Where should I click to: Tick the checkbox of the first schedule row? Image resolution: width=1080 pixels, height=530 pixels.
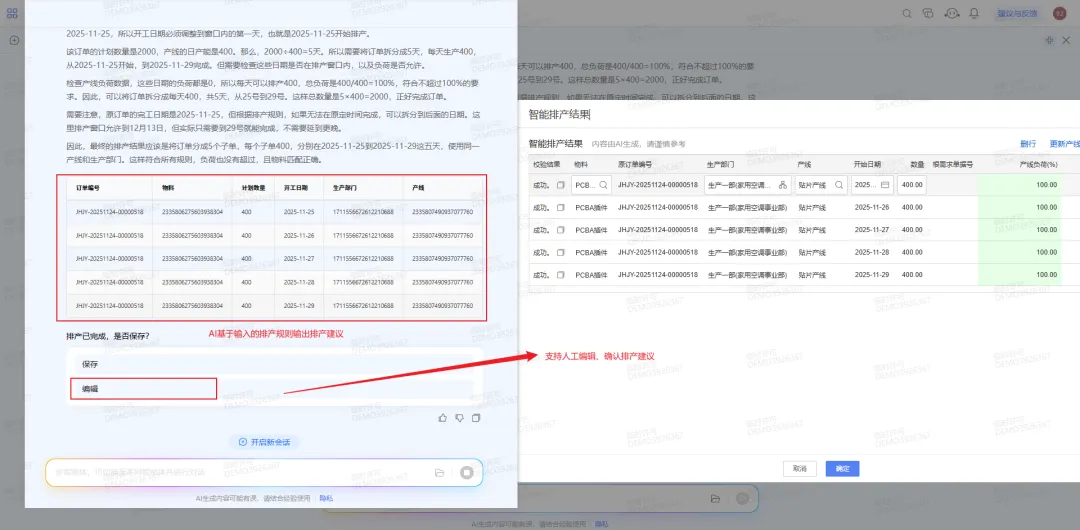click(561, 185)
